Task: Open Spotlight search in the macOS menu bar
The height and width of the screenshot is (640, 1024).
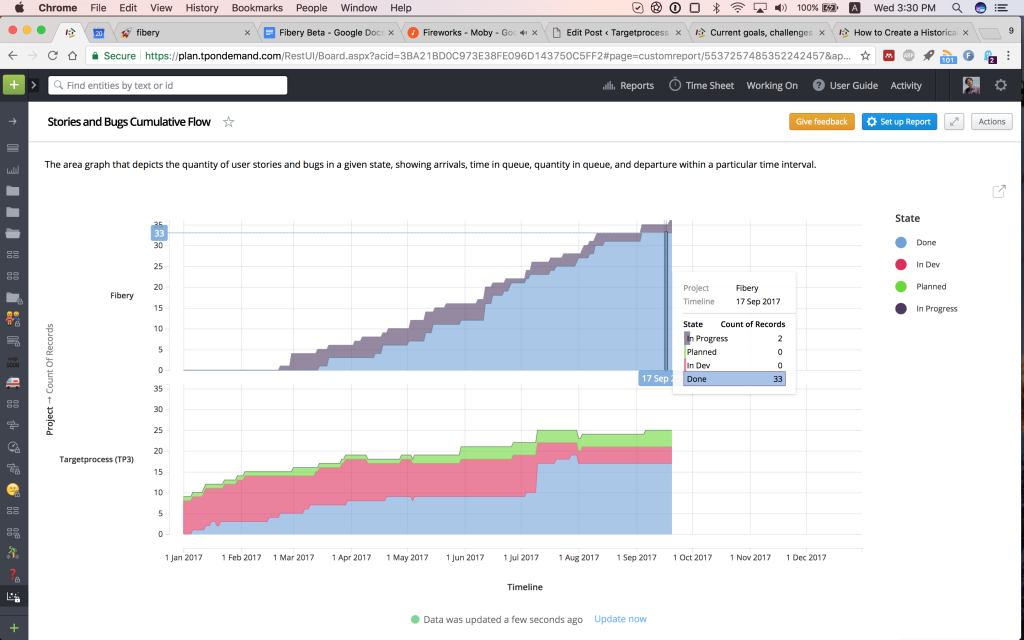Action: click(x=957, y=8)
